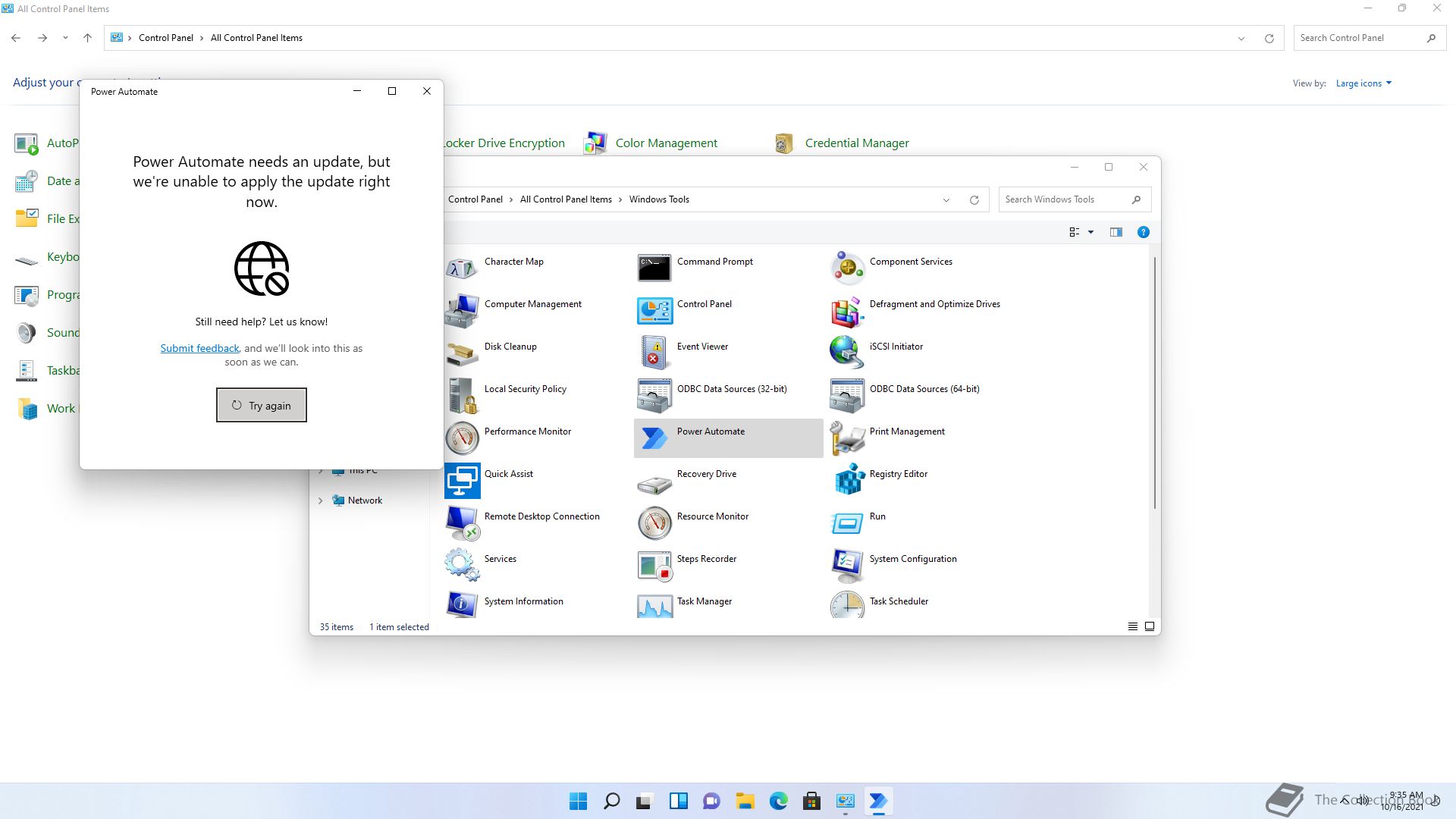Image resolution: width=1456 pixels, height=819 pixels.
Task: Click Search Control Panel field
Action: (x=1370, y=38)
